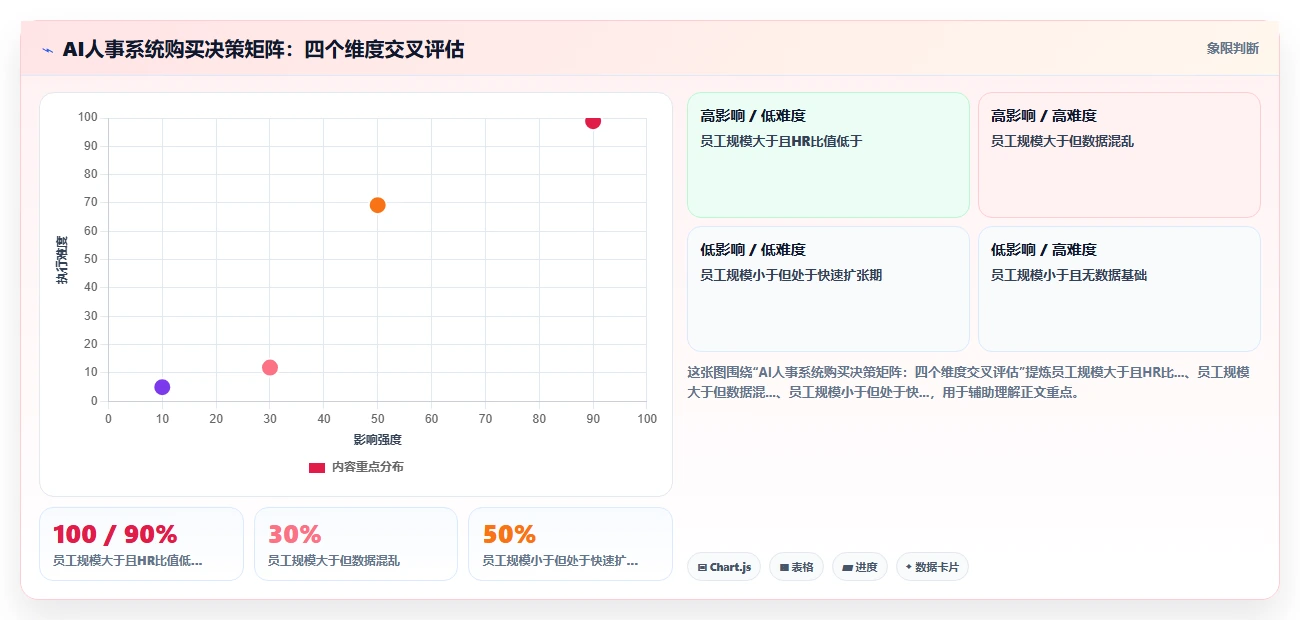Click the 数据卡片 tag chip
Screen dimensions: 1300x620
(932, 567)
